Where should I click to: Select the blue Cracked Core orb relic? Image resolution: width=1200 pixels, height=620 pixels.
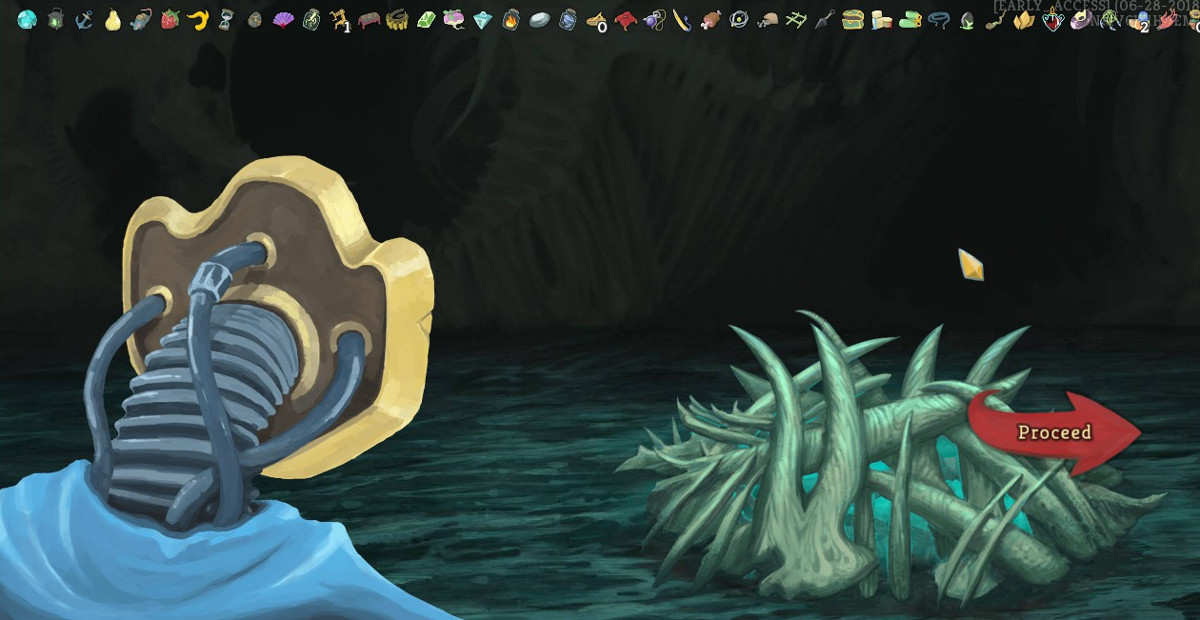point(27,19)
